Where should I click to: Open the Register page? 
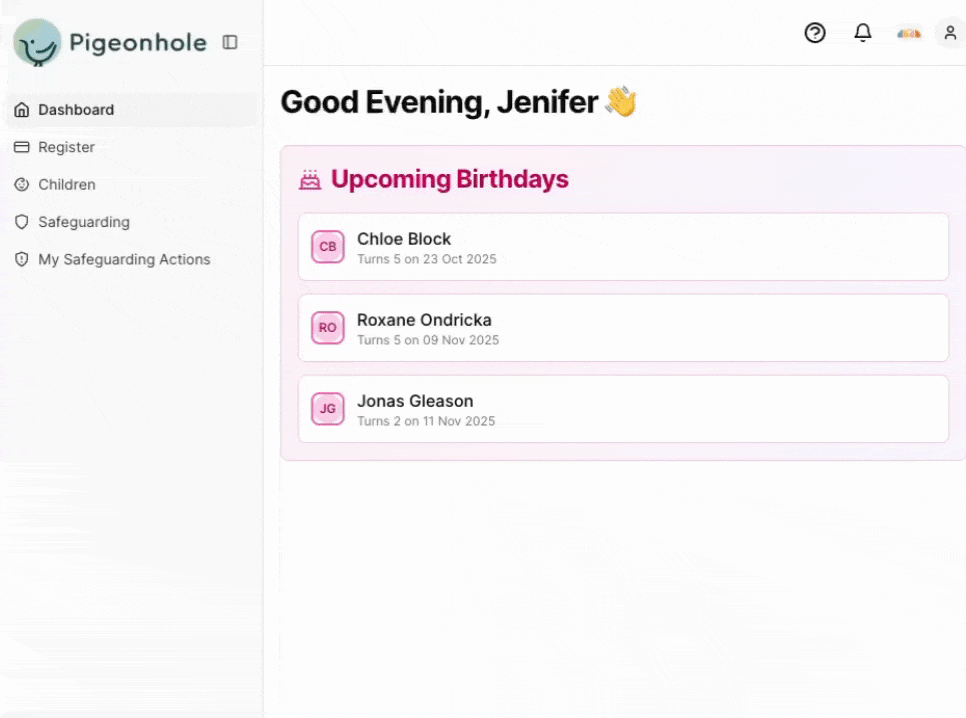66,147
